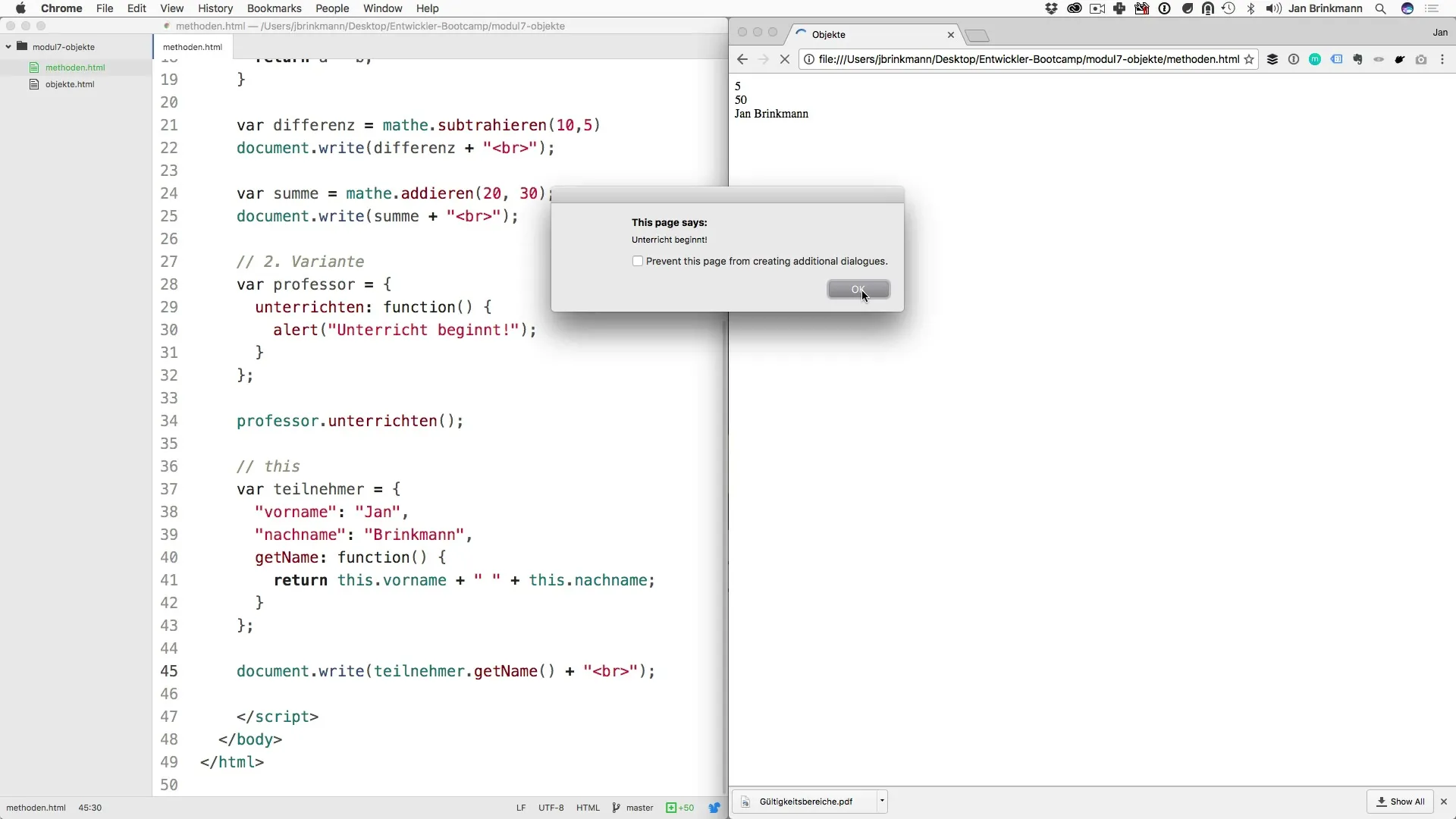
Task: Open objekte.html in file tree
Action: point(70,84)
